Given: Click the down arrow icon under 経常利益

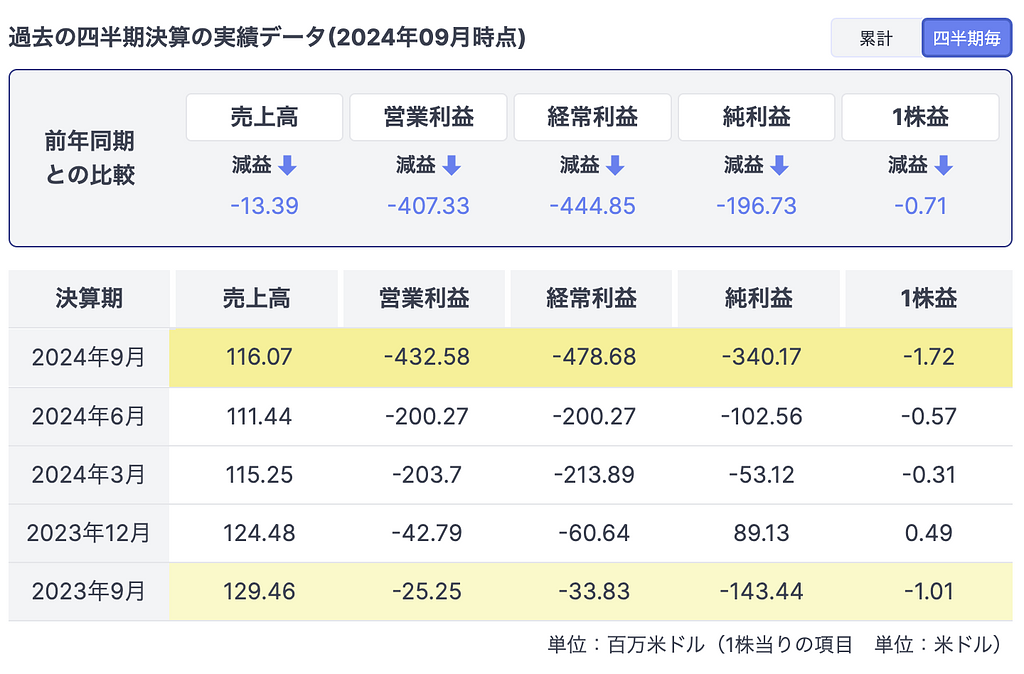Looking at the screenshot, I should pyautogui.click(x=616, y=166).
